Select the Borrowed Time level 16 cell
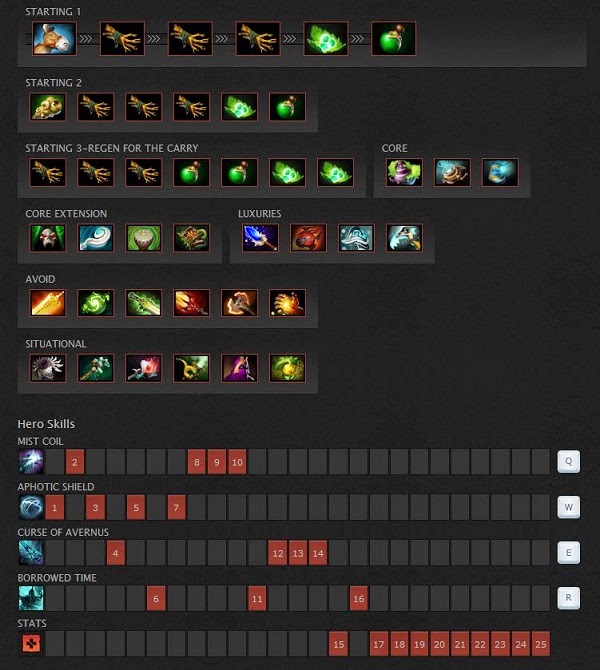The height and width of the screenshot is (670, 600). point(359,599)
